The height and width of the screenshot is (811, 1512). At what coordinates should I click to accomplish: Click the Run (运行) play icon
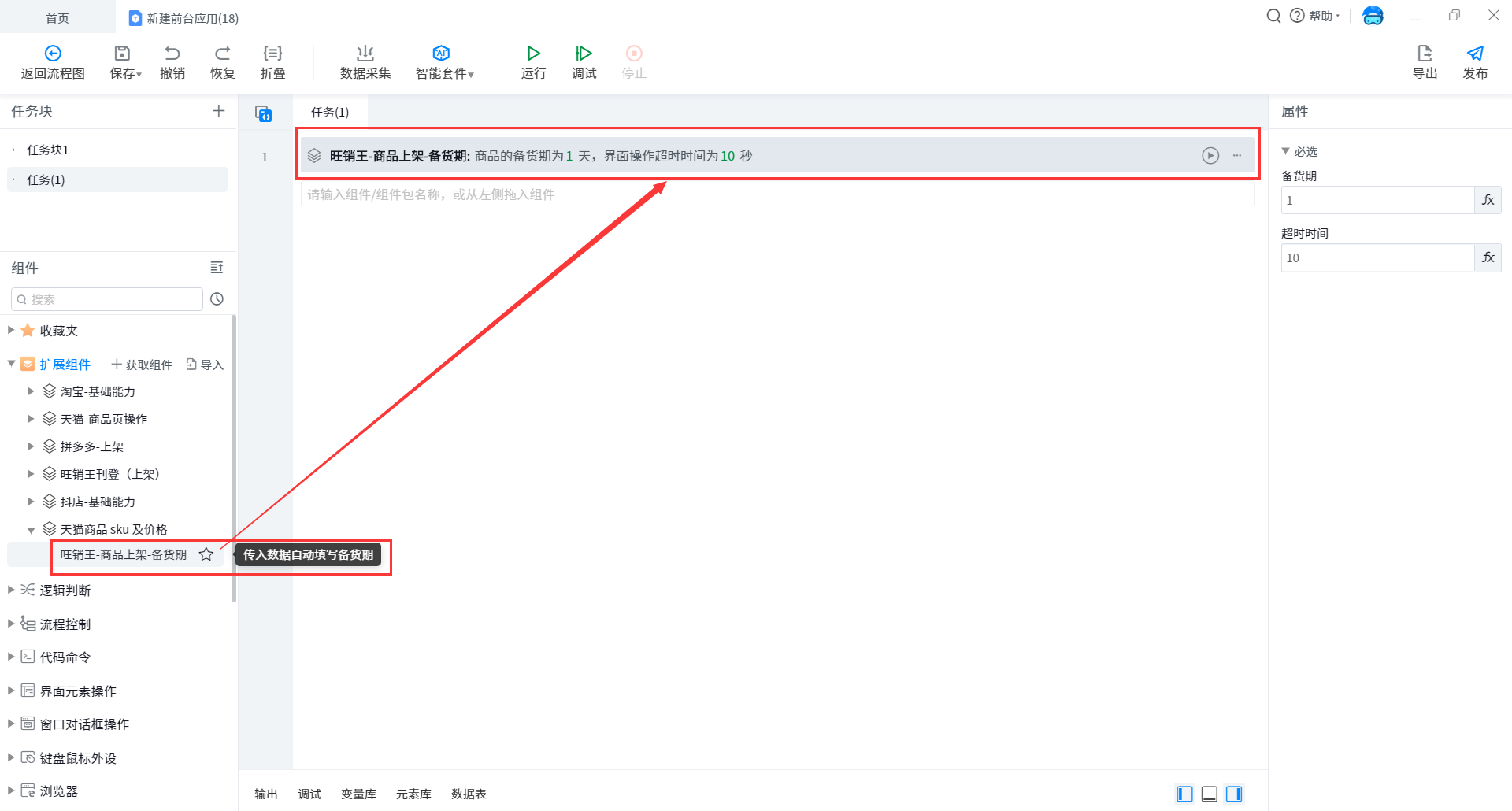[x=533, y=54]
